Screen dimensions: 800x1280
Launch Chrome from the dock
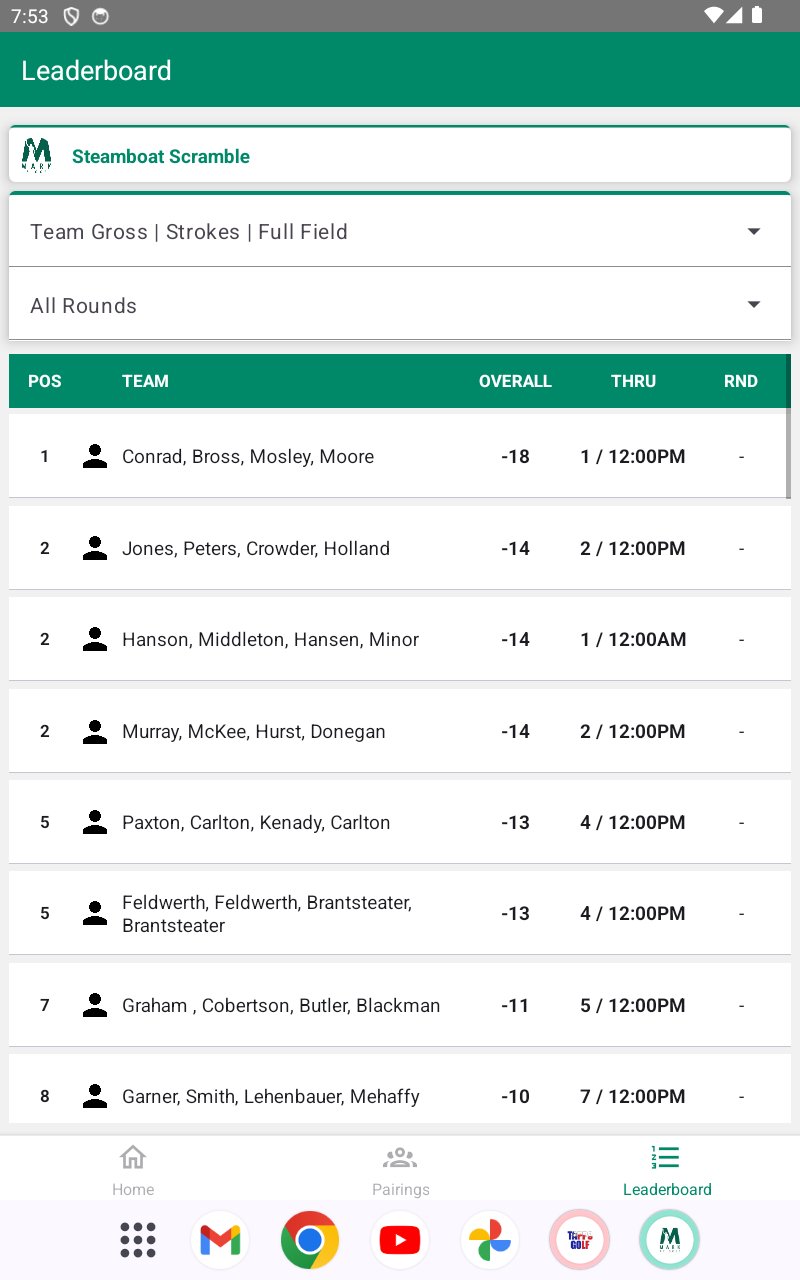310,1240
